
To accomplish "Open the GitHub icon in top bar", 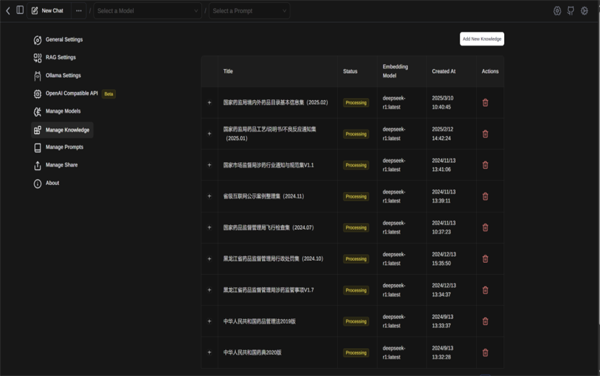I will [571, 11].
